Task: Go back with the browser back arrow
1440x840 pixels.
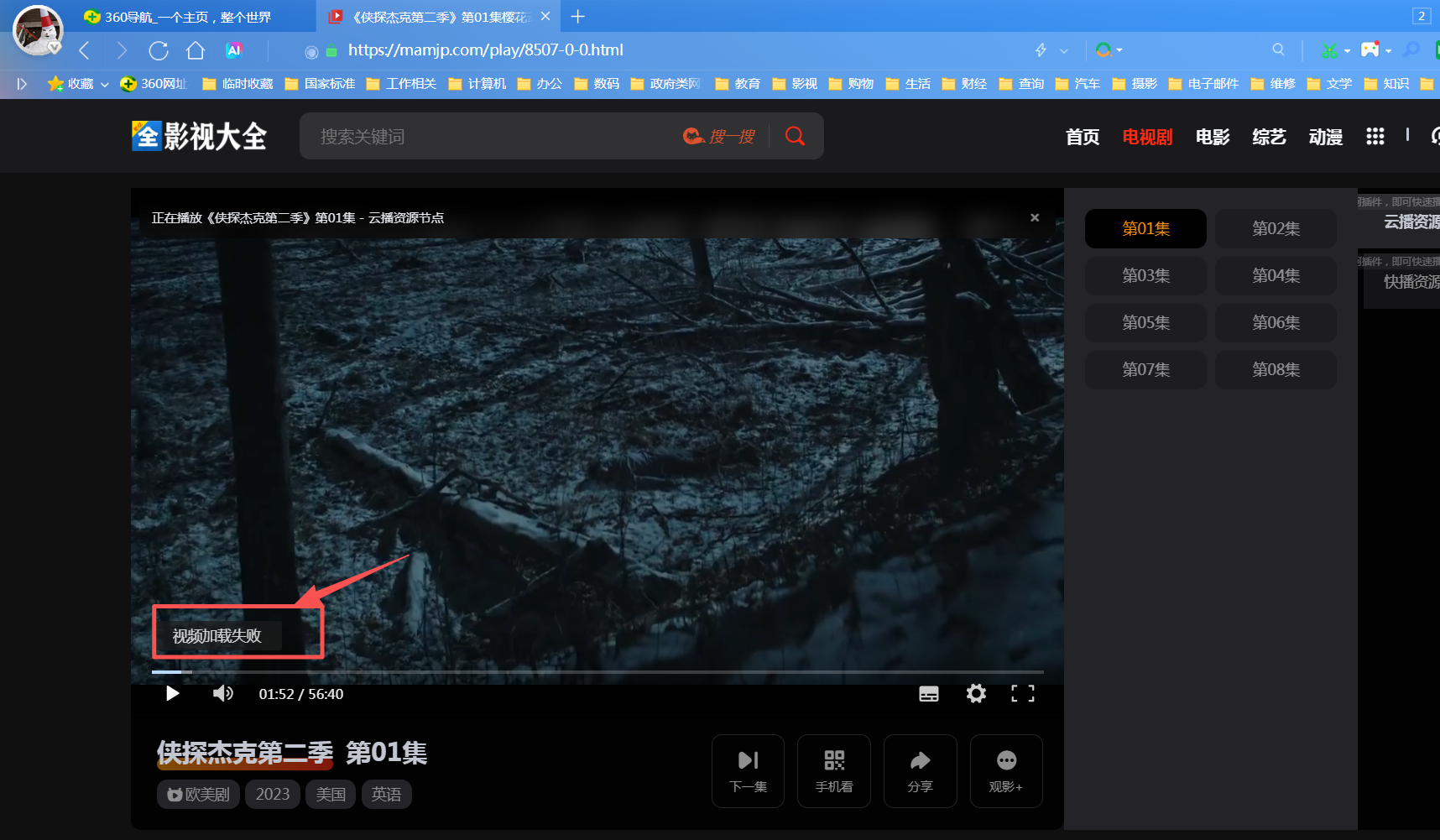Action: tap(84, 50)
